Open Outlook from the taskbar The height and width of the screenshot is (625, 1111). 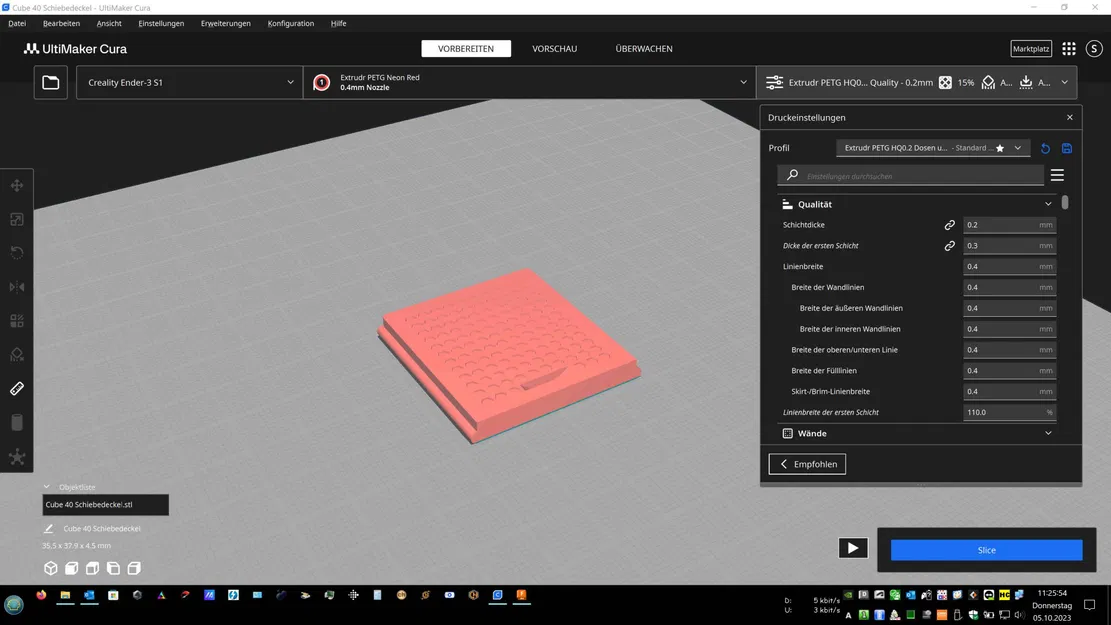89,595
